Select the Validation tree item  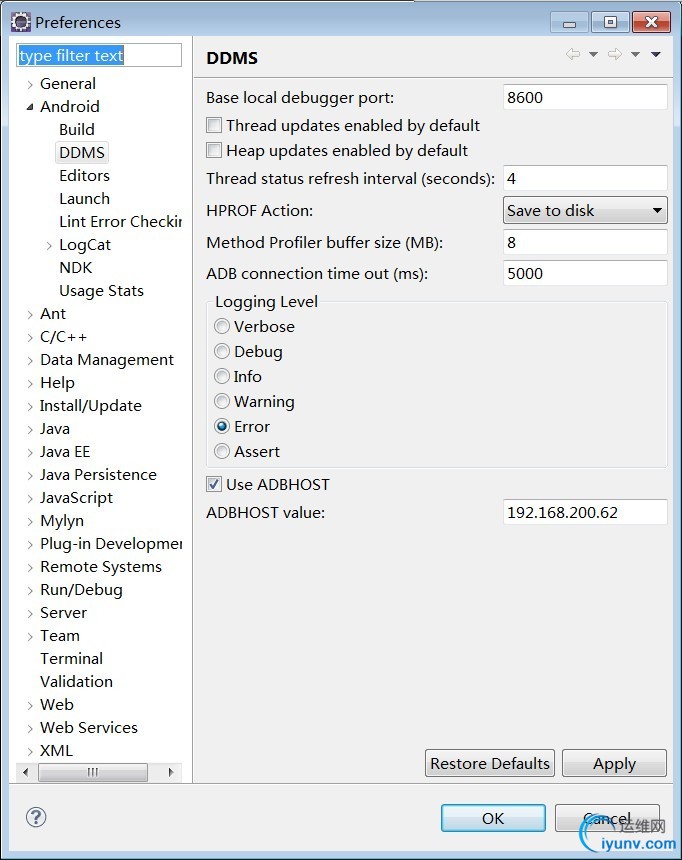pyautogui.click(x=76, y=682)
